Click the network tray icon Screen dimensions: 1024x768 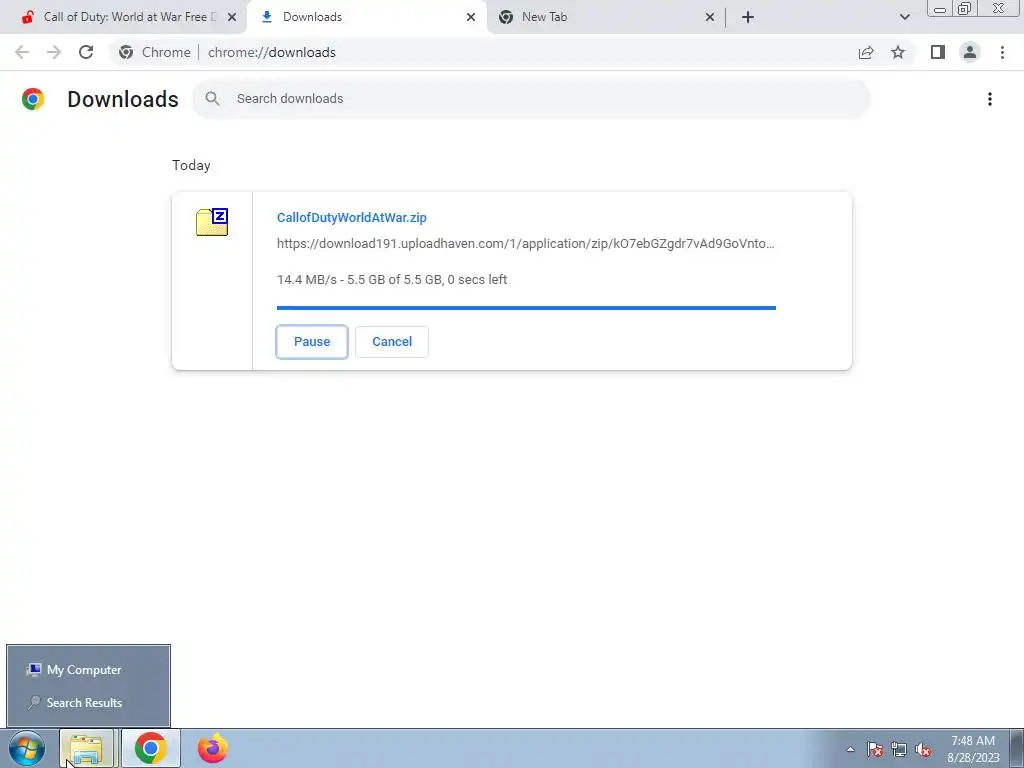[x=899, y=749]
